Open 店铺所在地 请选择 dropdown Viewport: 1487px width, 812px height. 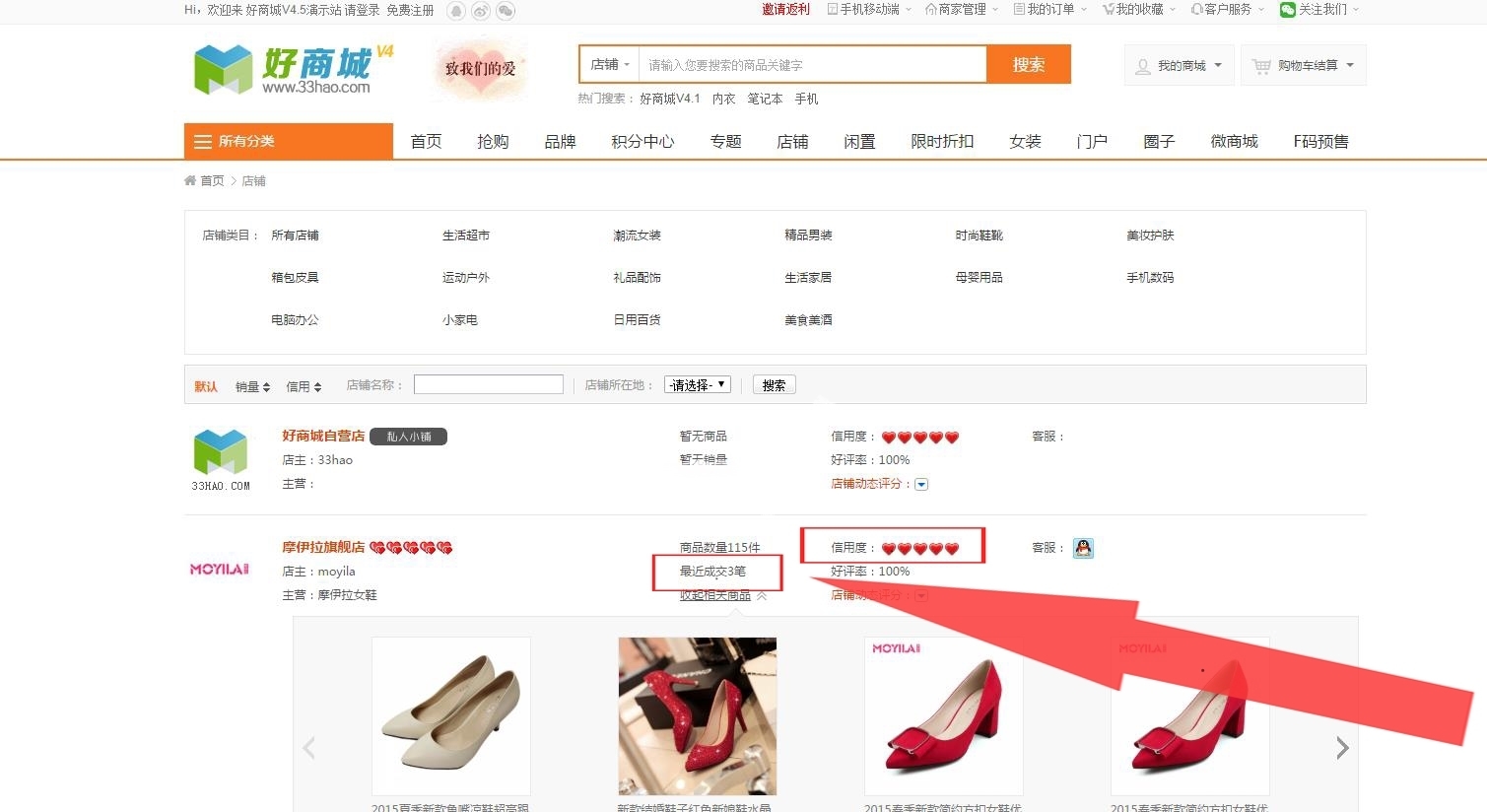698,385
